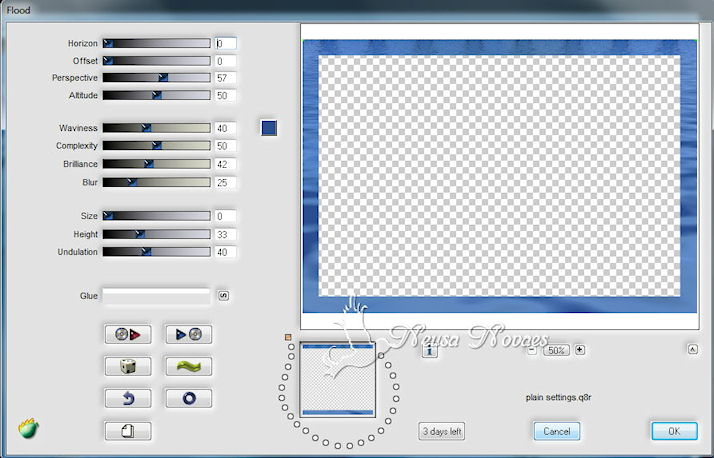Zoom out preview with minus button
Screen dimensions: 714x458
532,350
